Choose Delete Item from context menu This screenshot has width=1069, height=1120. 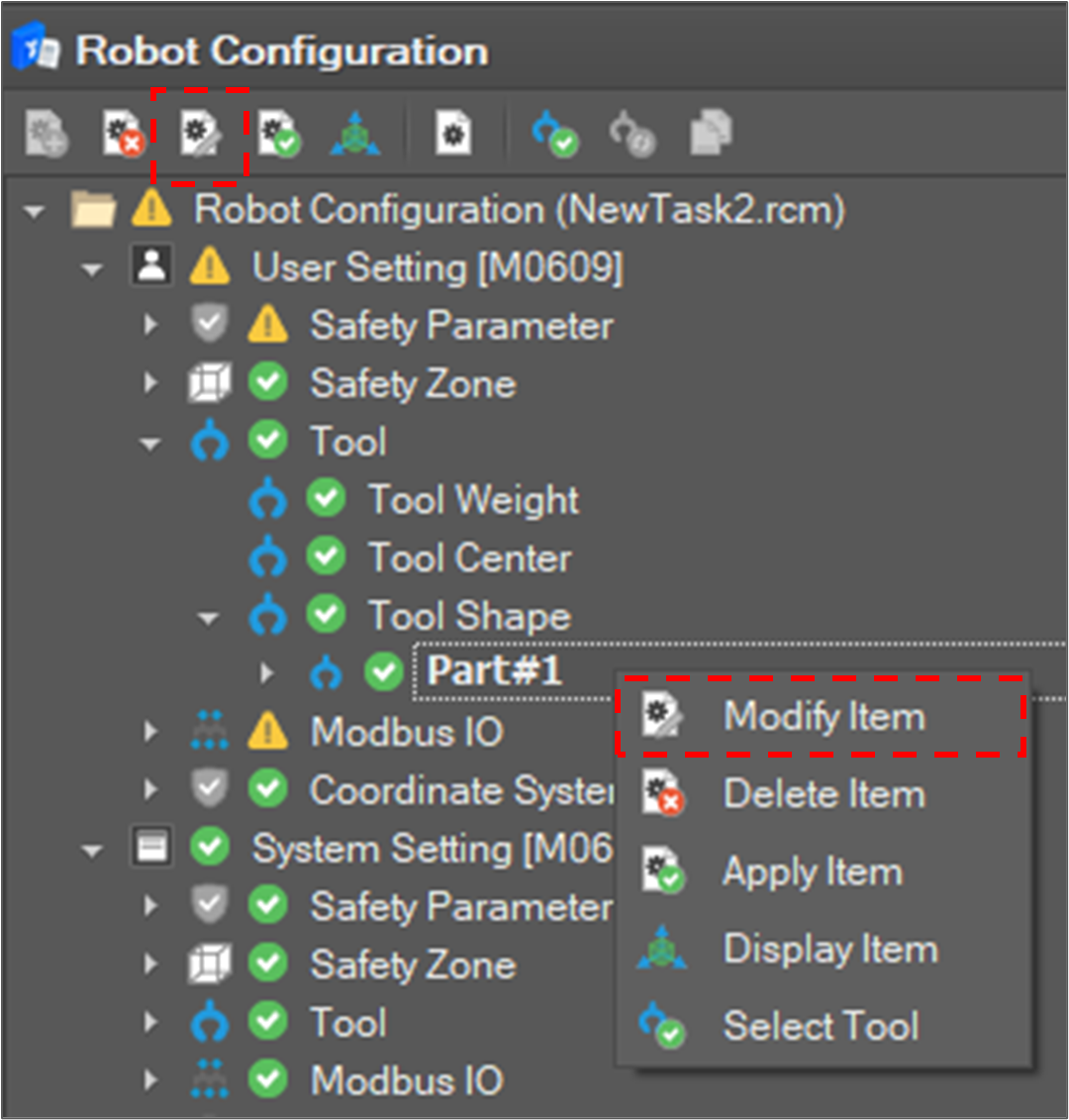pyautogui.click(x=824, y=794)
